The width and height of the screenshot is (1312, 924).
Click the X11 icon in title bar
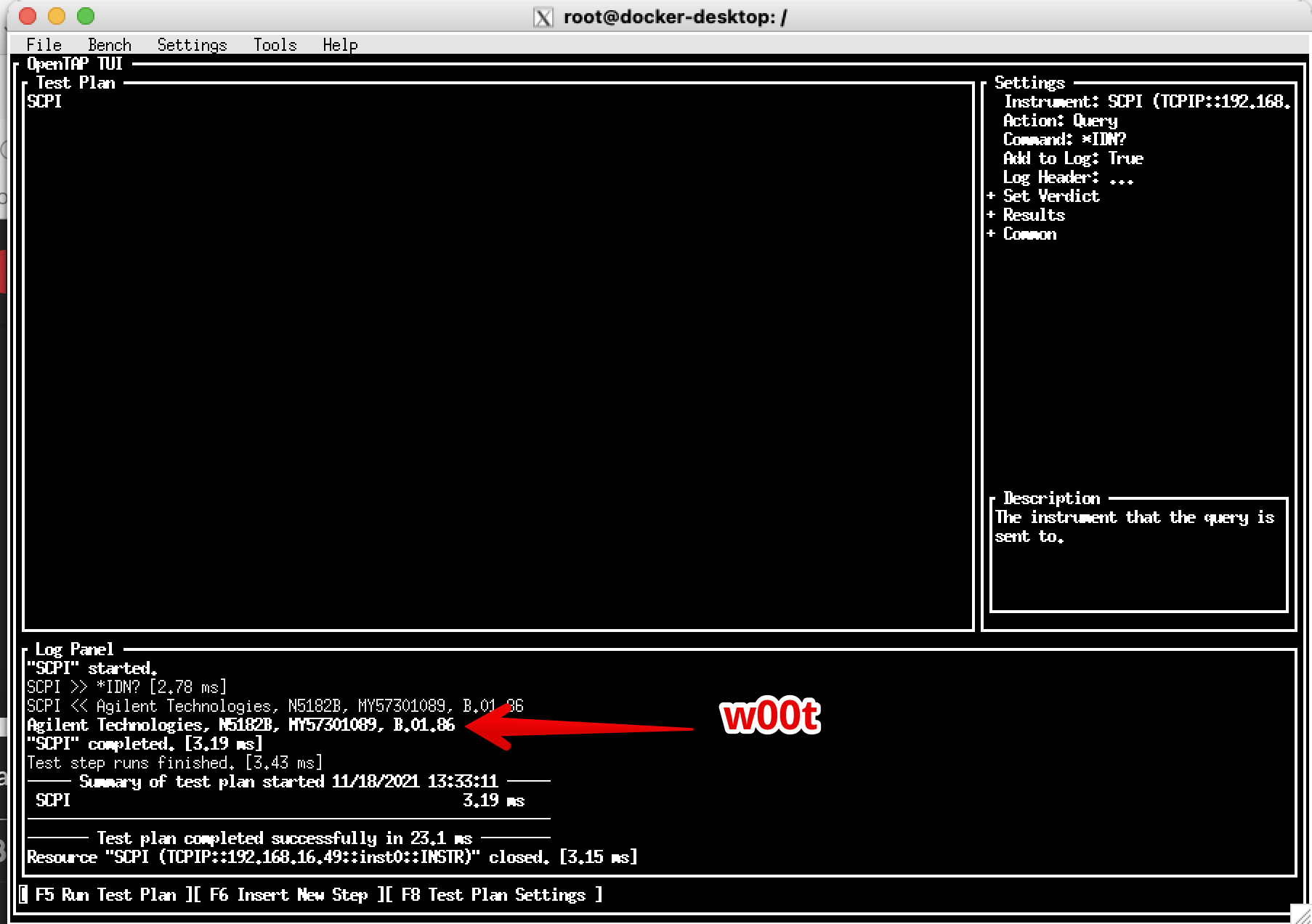[543, 17]
